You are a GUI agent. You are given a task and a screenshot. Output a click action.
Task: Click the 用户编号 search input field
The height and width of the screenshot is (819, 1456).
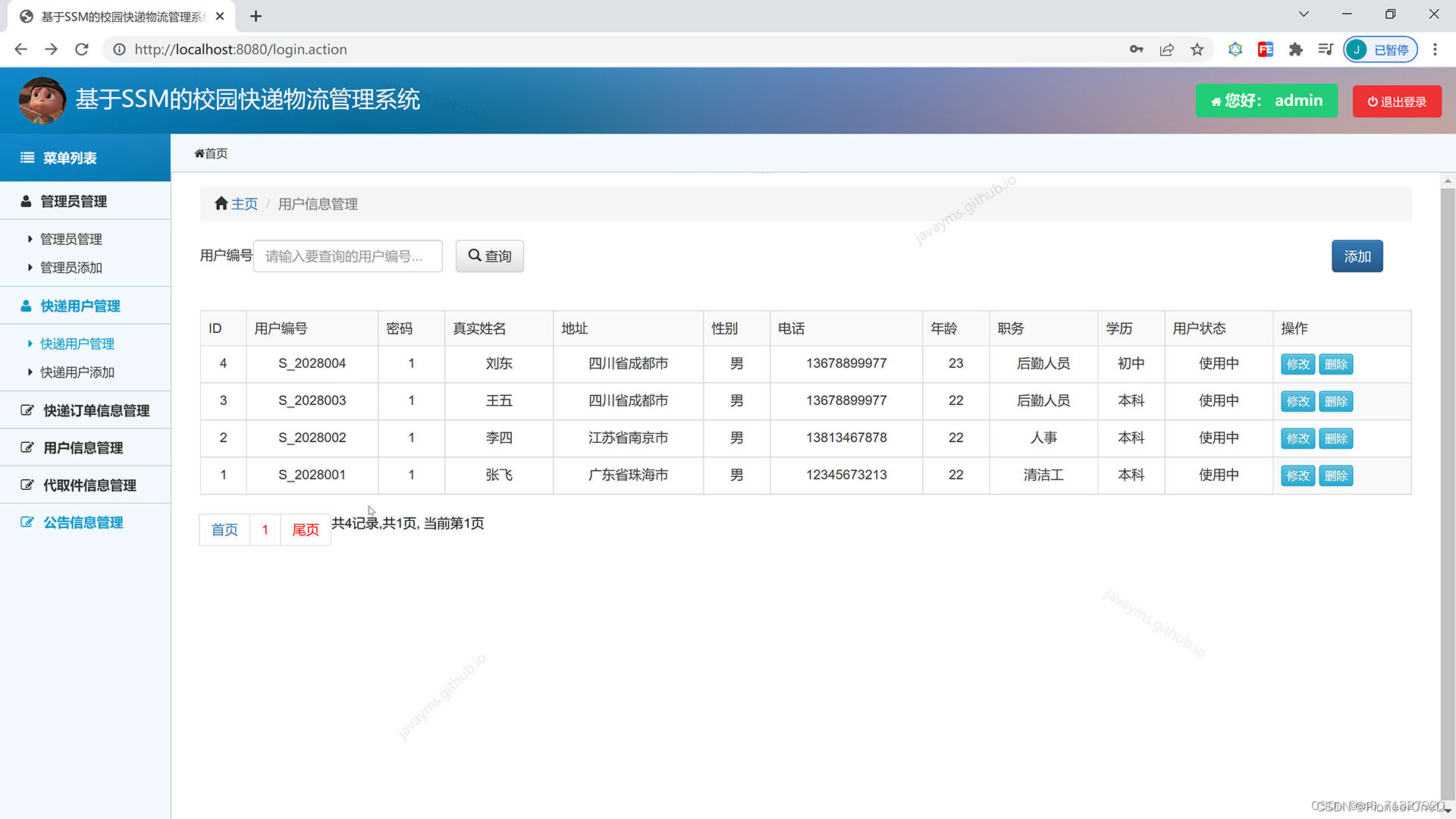[x=347, y=256]
